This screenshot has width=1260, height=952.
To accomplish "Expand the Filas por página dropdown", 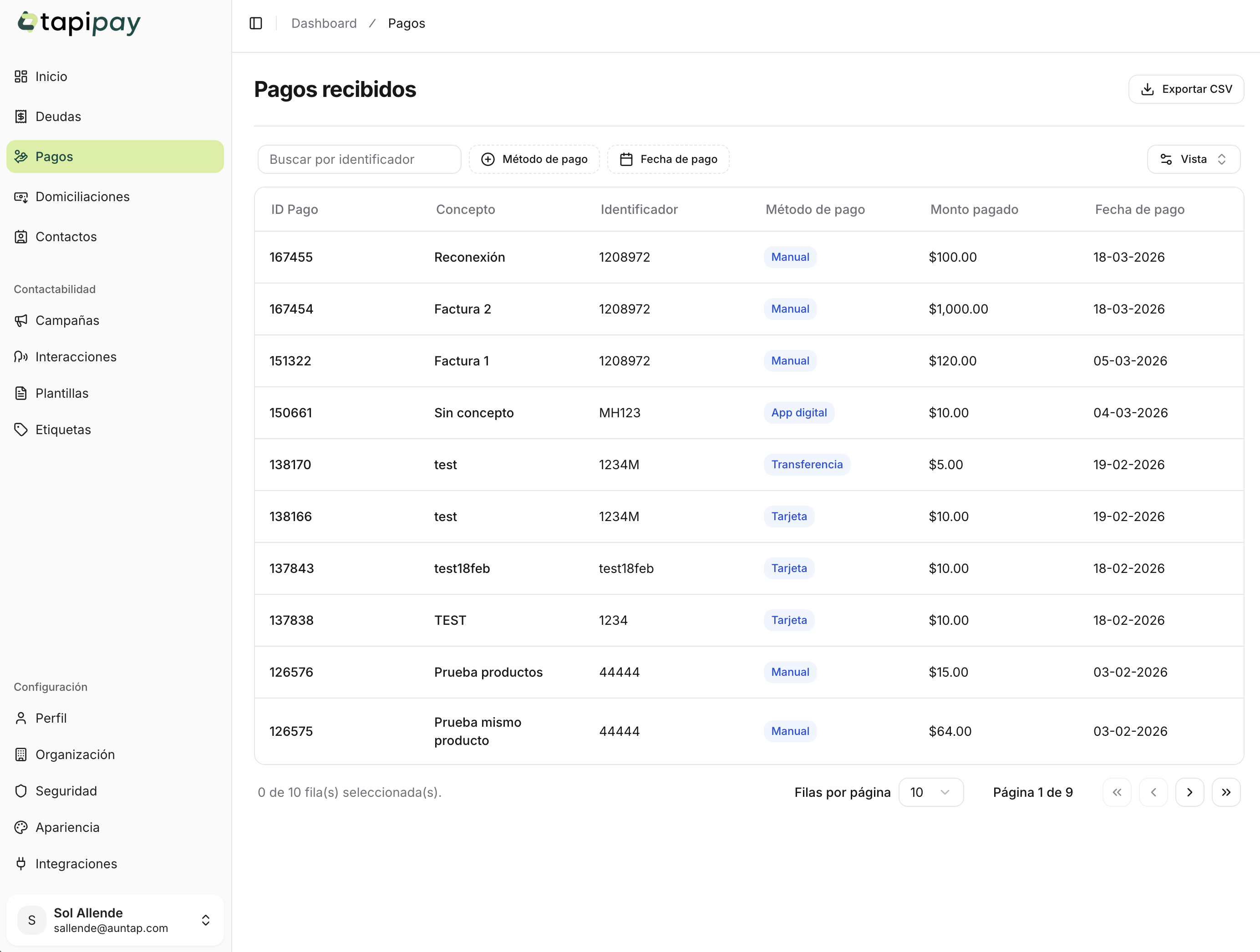I will [x=930, y=792].
